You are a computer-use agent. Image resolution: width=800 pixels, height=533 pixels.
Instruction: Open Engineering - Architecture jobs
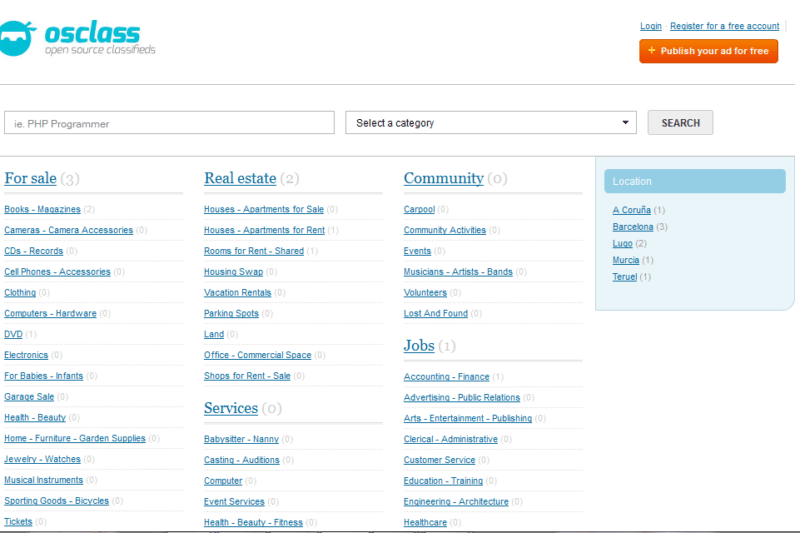[x=456, y=502]
